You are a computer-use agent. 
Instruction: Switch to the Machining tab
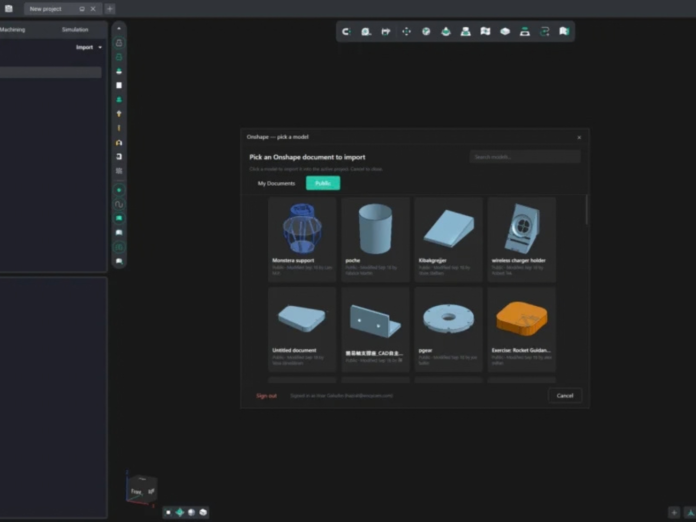tap(12, 30)
